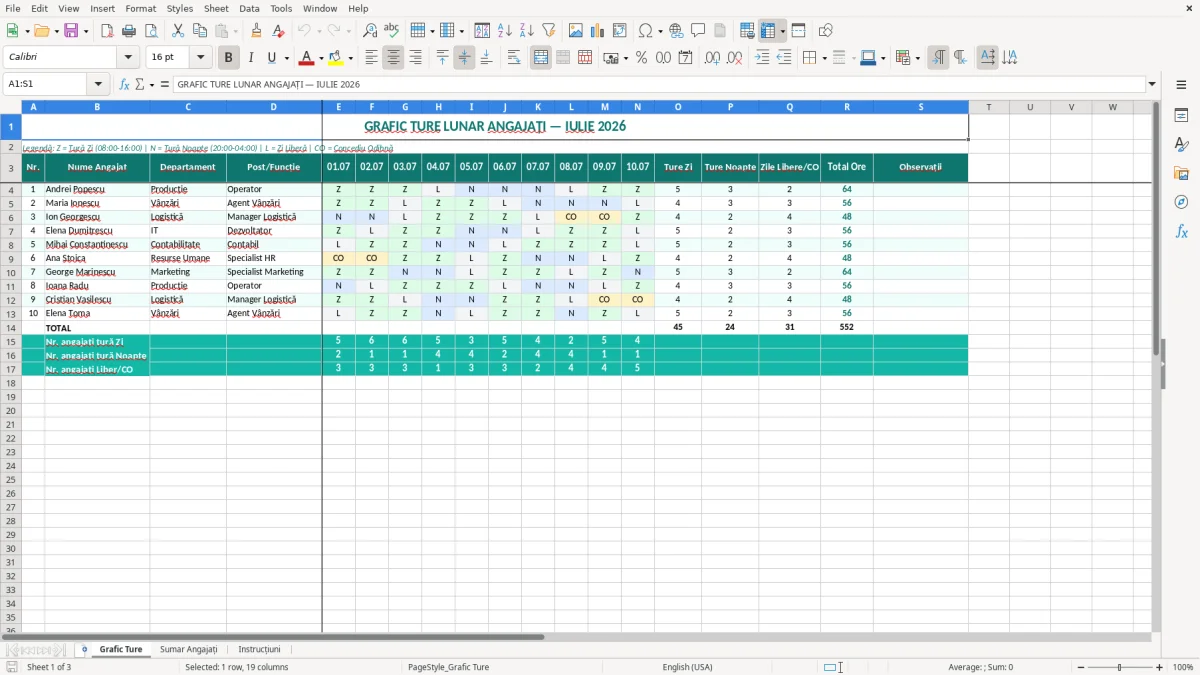Screen dimensions: 1200x675
Task: Open the sidebar Properties deck
Action: point(1181,116)
